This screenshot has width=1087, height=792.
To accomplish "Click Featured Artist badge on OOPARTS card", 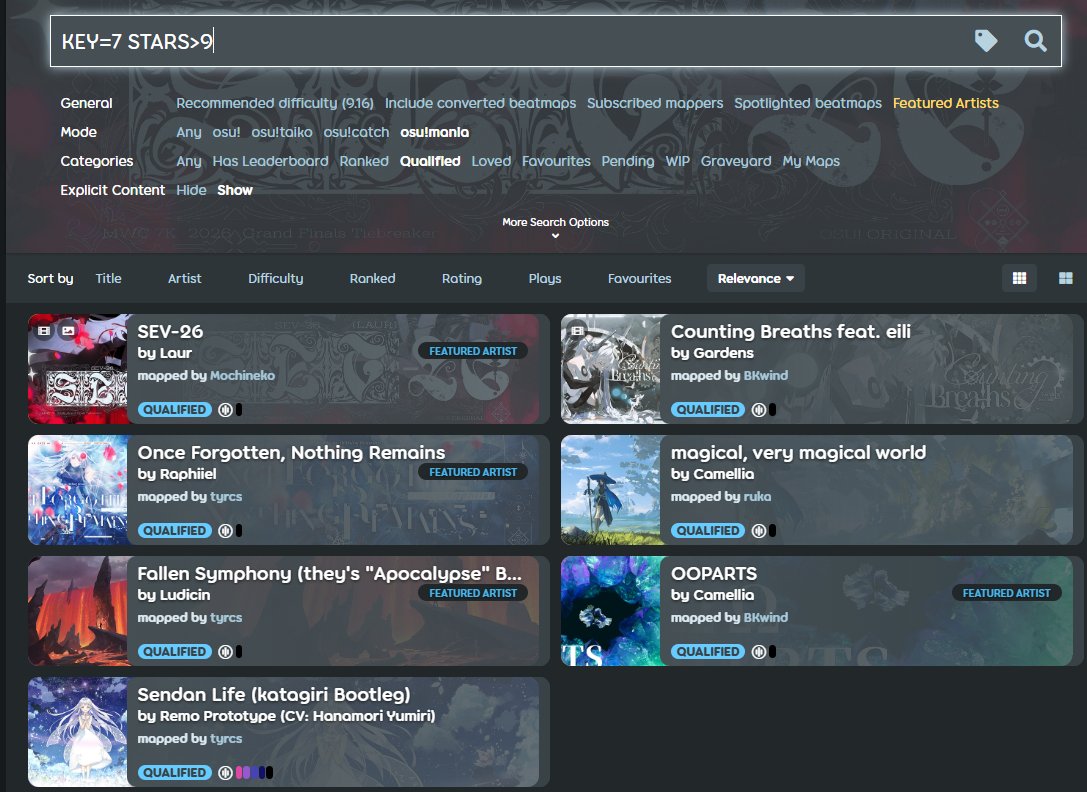I will coord(1007,593).
